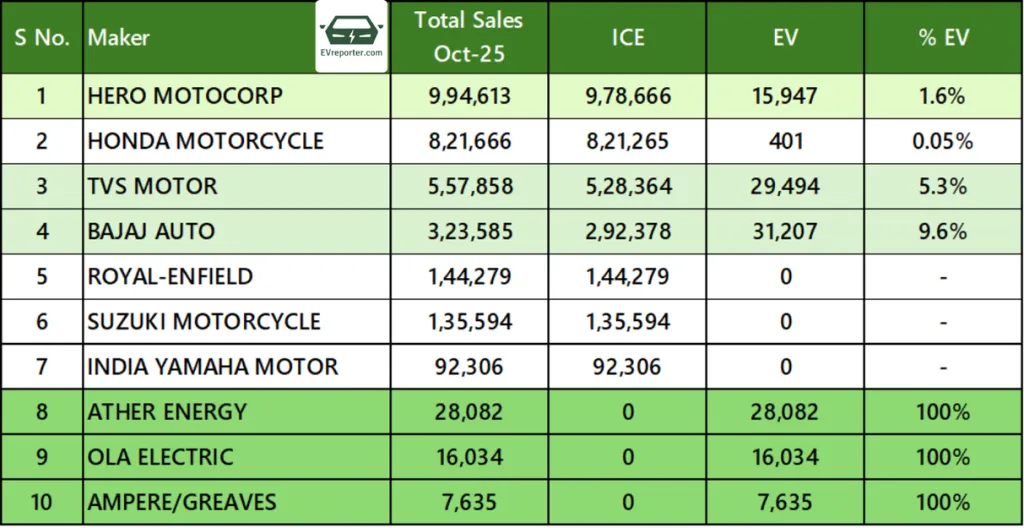Viewport: 1024px width, 528px height.
Task: Click Hero MotoCorp total sales 9,94,613
Action: [x=470, y=96]
